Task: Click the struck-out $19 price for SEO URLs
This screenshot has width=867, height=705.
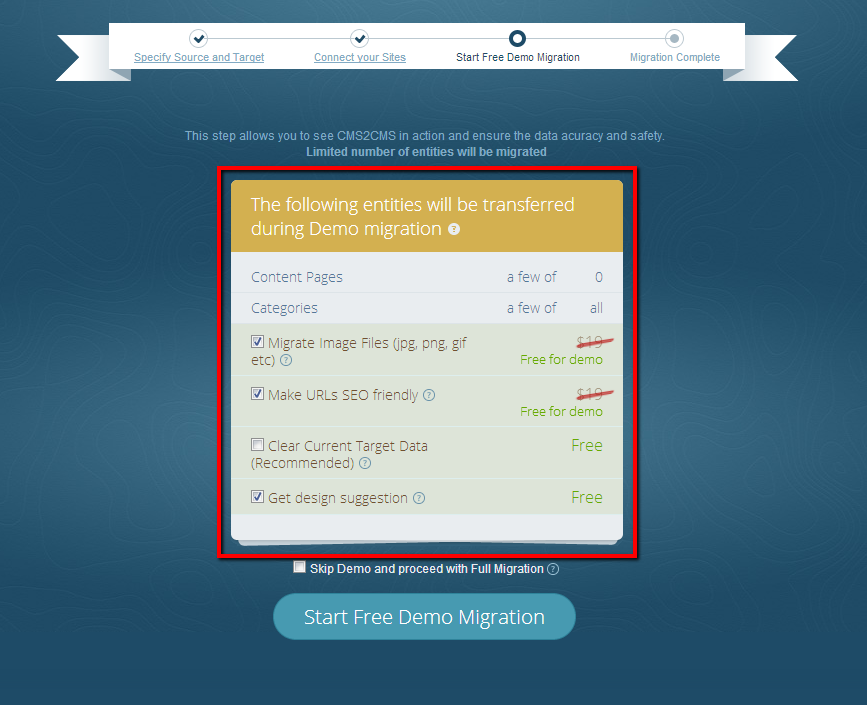Action: point(593,394)
